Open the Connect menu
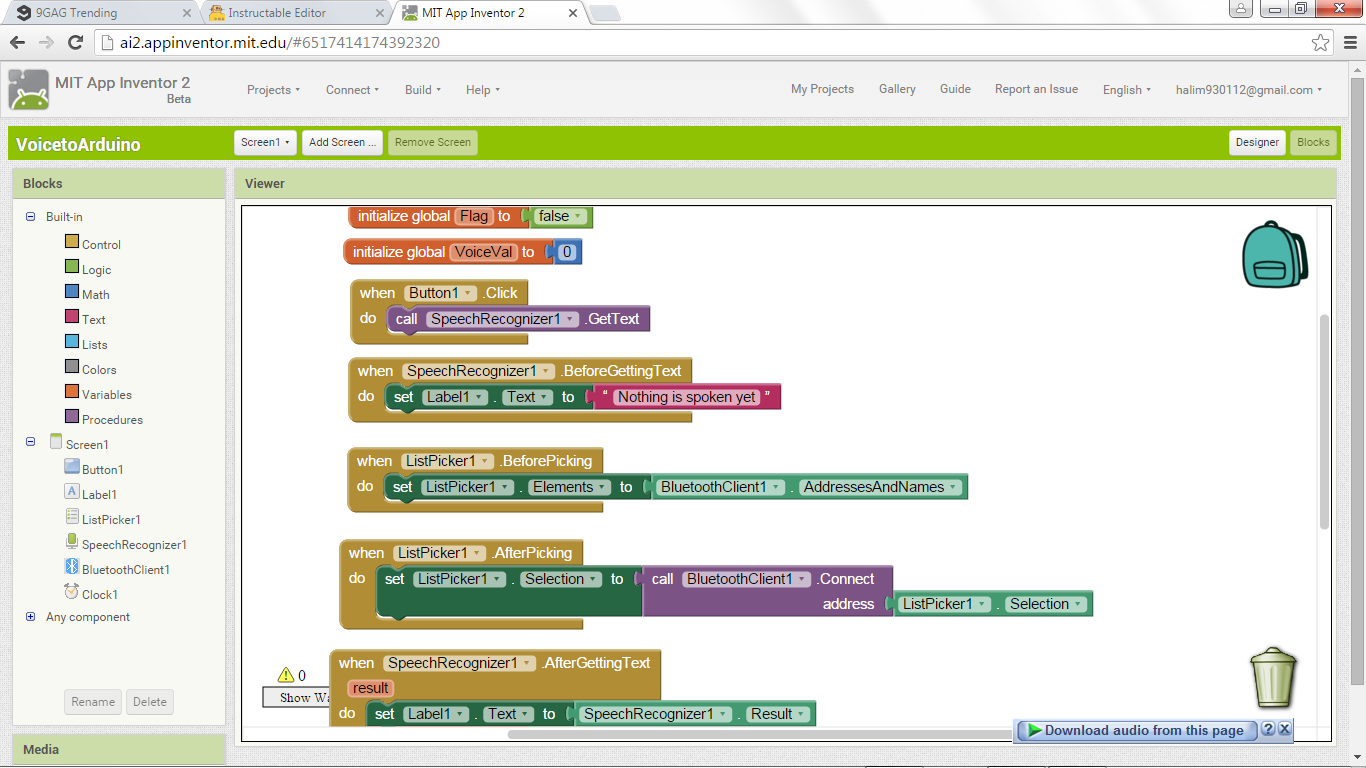 pyautogui.click(x=353, y=90)
